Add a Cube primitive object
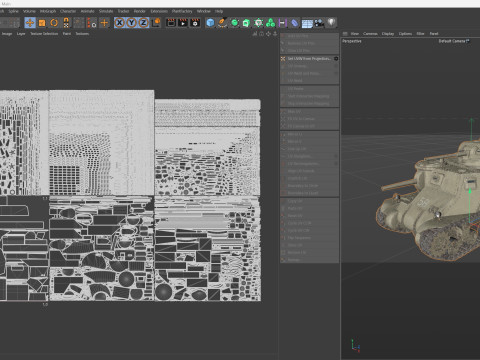The width and height of the screenshot is (480, 360). (210, 23)
